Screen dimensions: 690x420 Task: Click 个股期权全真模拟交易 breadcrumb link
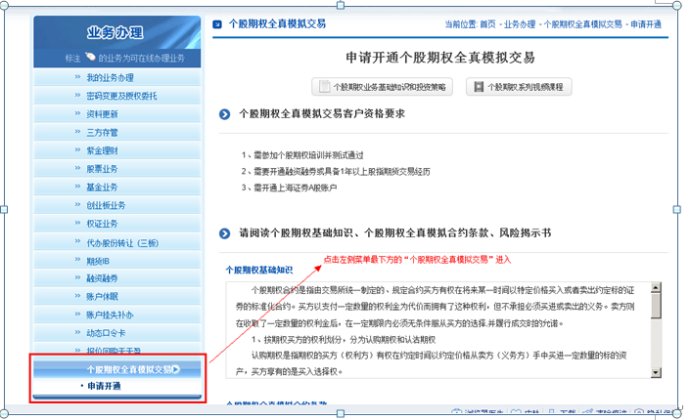(583, 25)
